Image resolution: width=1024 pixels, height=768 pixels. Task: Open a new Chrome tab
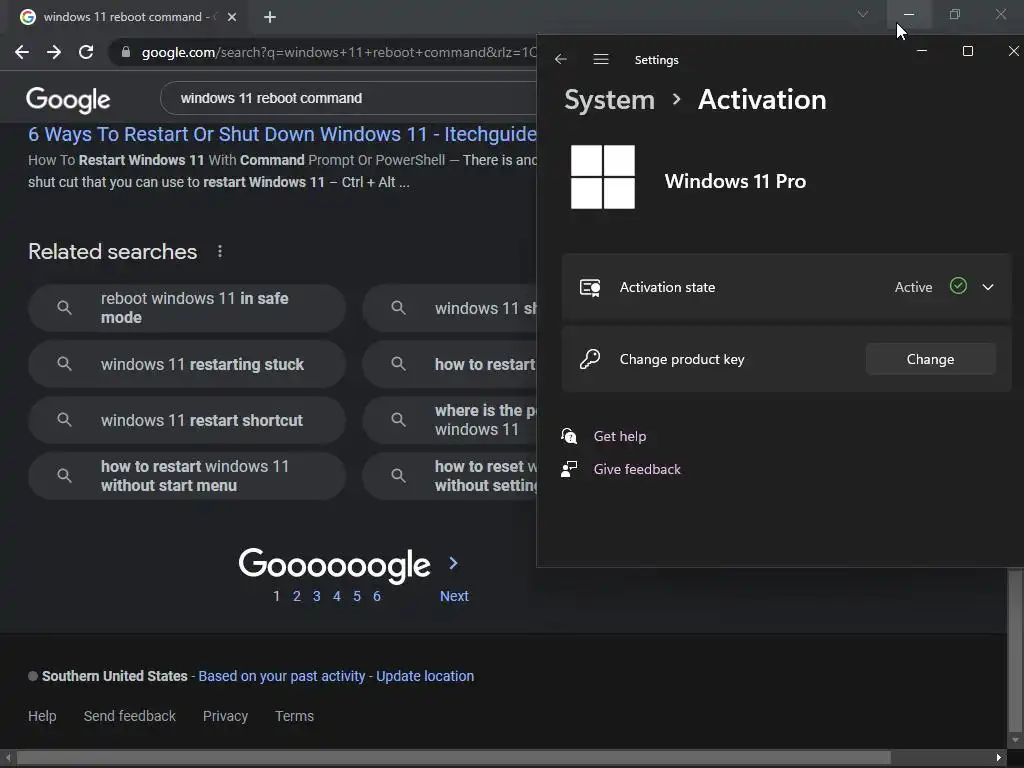(x=270, y=17)
